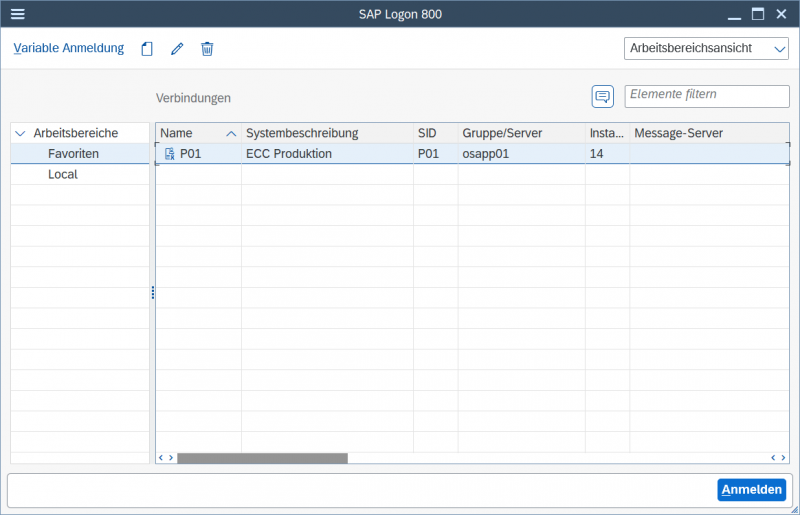Viewport: 800px width, 515px height.
Task: Maximize the SAP Logon window
Action: [x=758, y=14]
